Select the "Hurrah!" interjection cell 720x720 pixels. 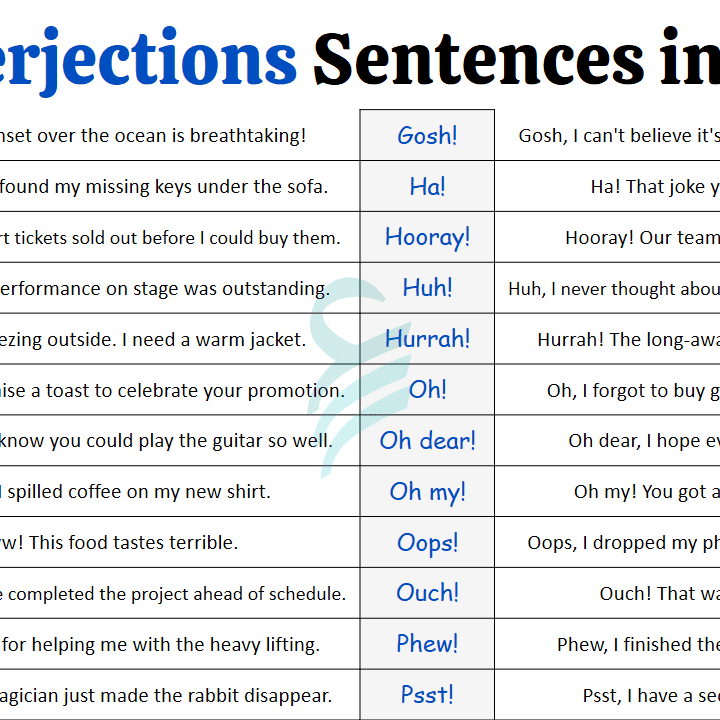[x=427, y=339]
